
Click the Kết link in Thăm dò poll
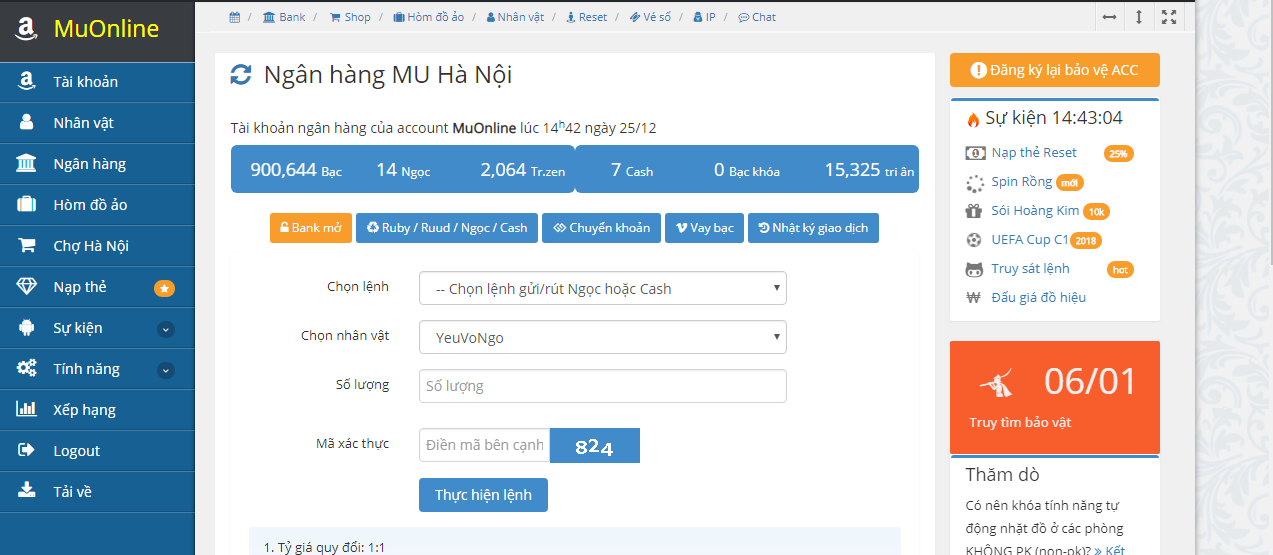[x=1109, y=550]
